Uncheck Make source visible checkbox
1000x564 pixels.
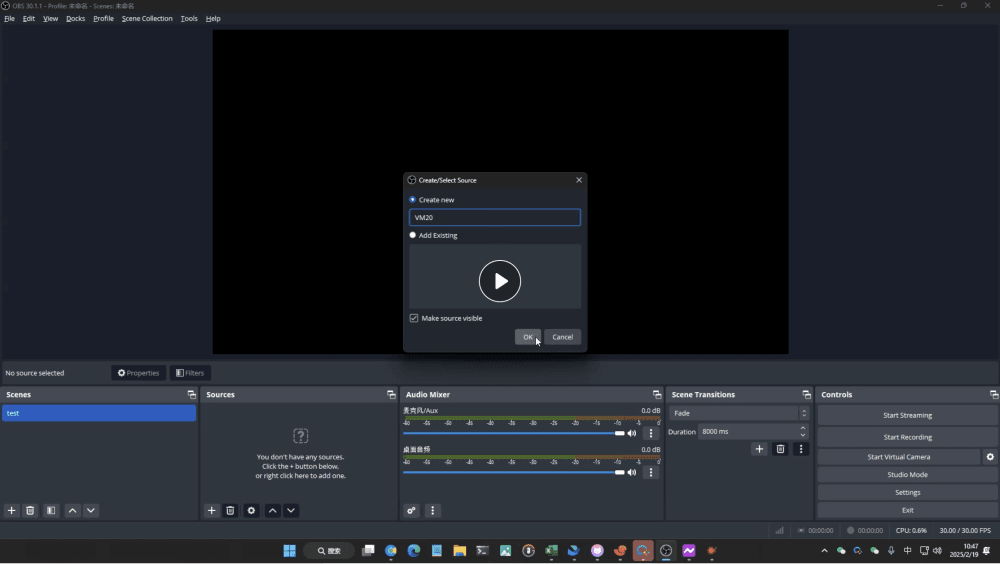coord(414,318)
